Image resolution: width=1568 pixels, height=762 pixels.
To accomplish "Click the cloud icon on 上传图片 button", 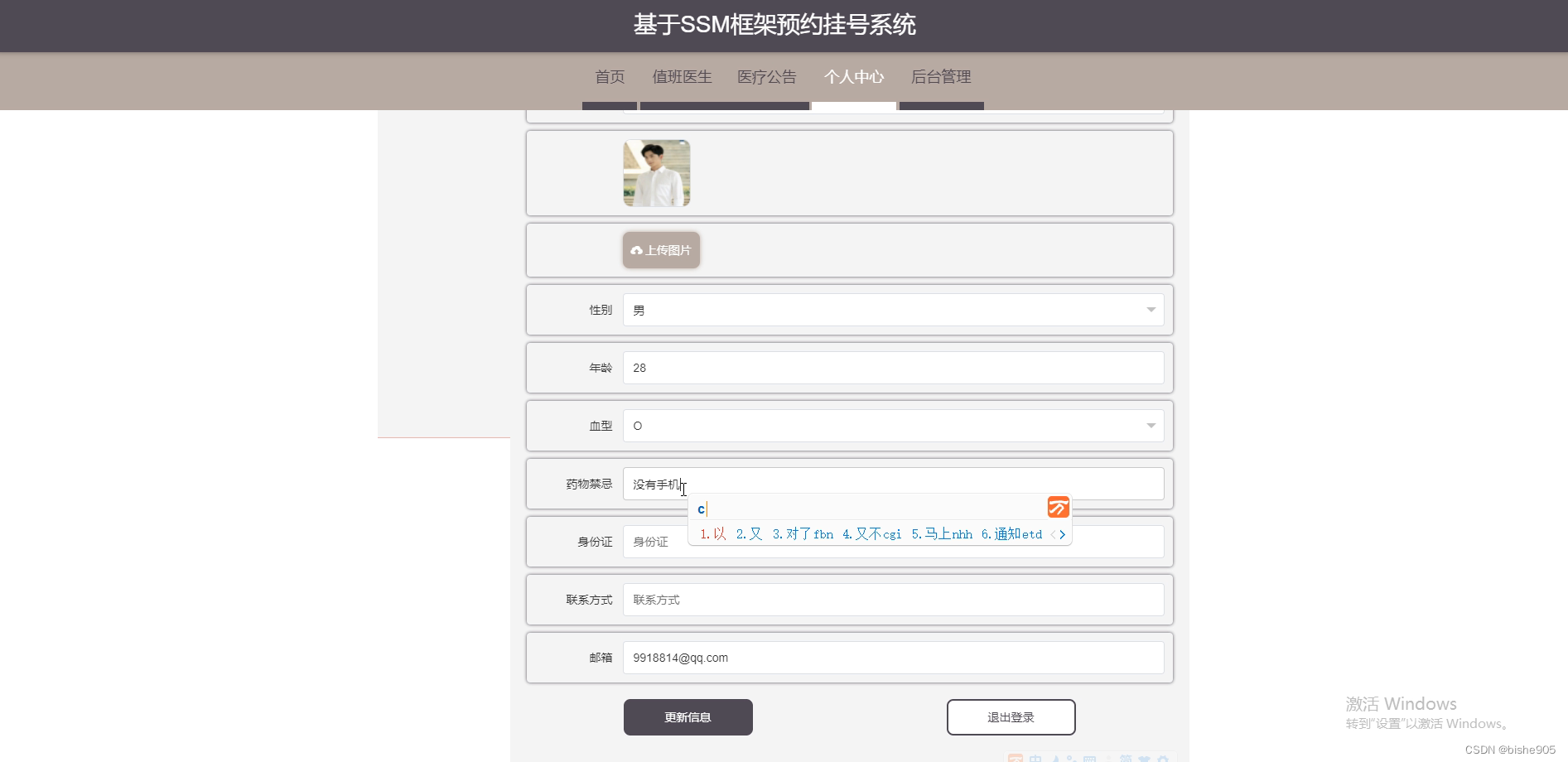I will pos(637,250).
